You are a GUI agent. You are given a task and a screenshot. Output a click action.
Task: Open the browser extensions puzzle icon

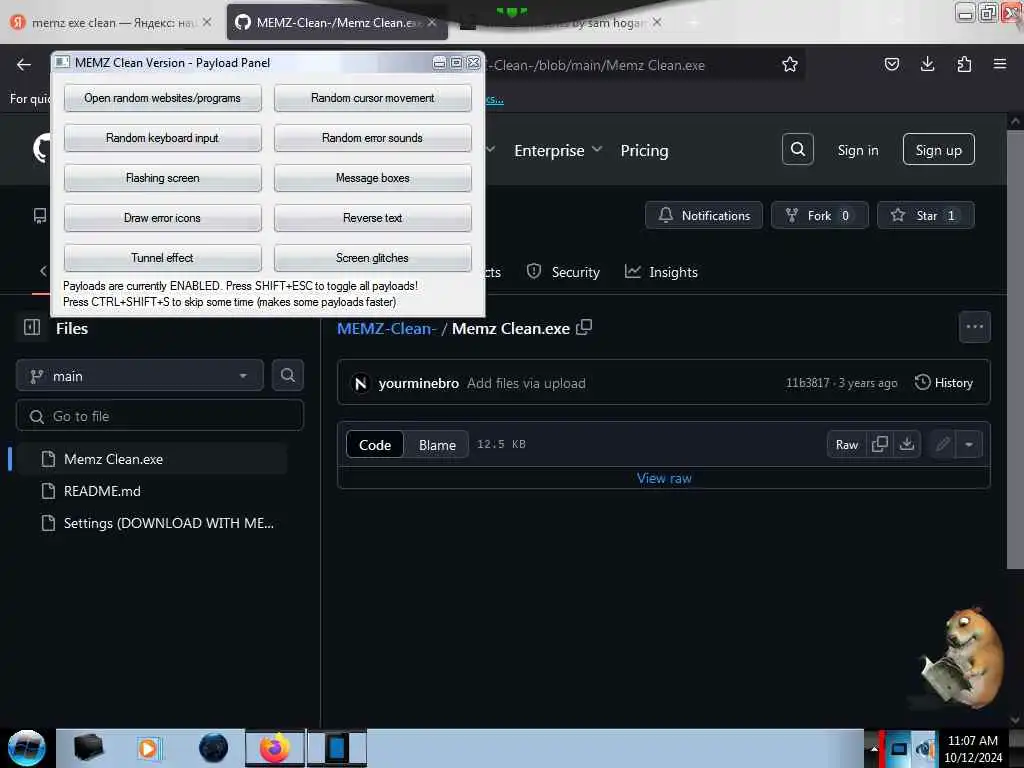(964, 64)
